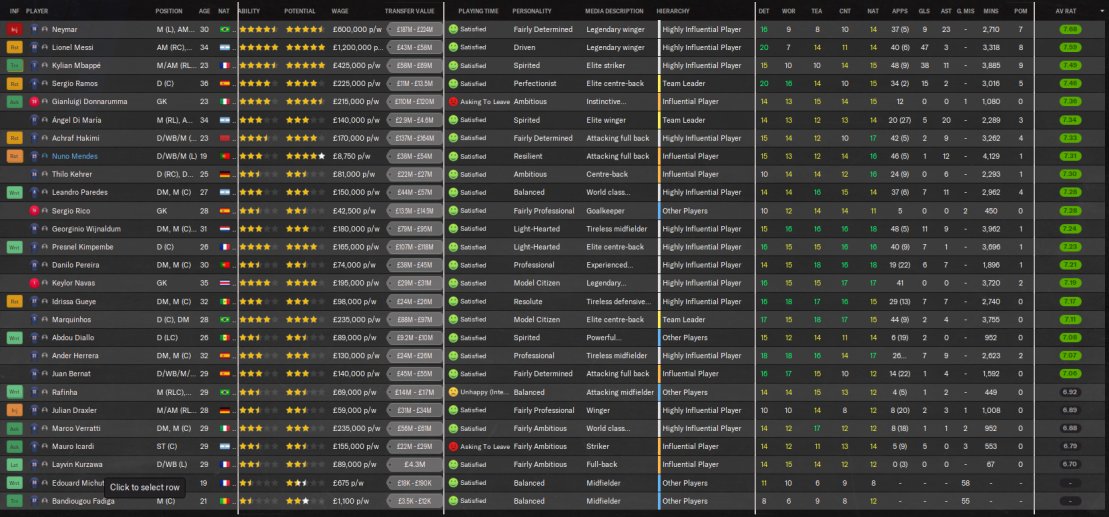This screenshot has width=1109, height=517.
Task: Click Layvin Kurzawa's green Lst status badge
Action: click(14, 465)
